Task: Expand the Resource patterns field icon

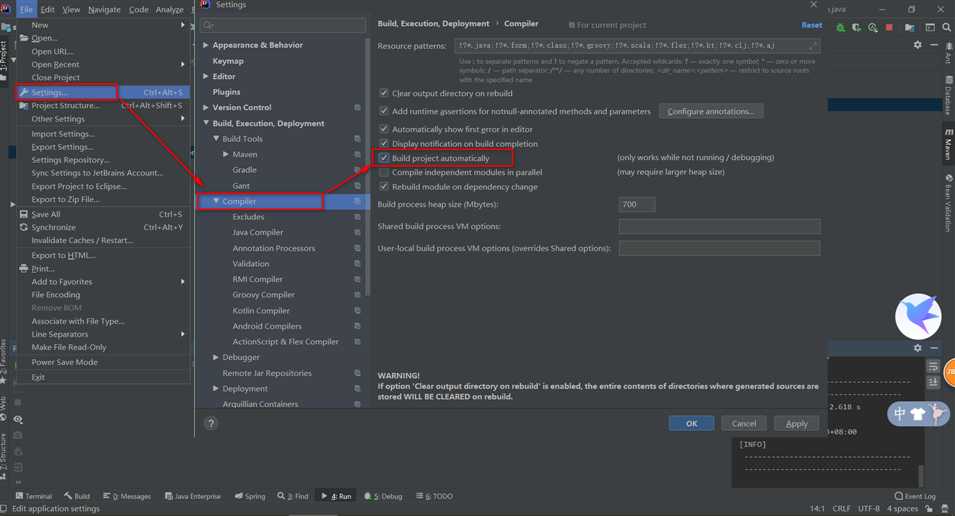Action: [x=813, y=46]
